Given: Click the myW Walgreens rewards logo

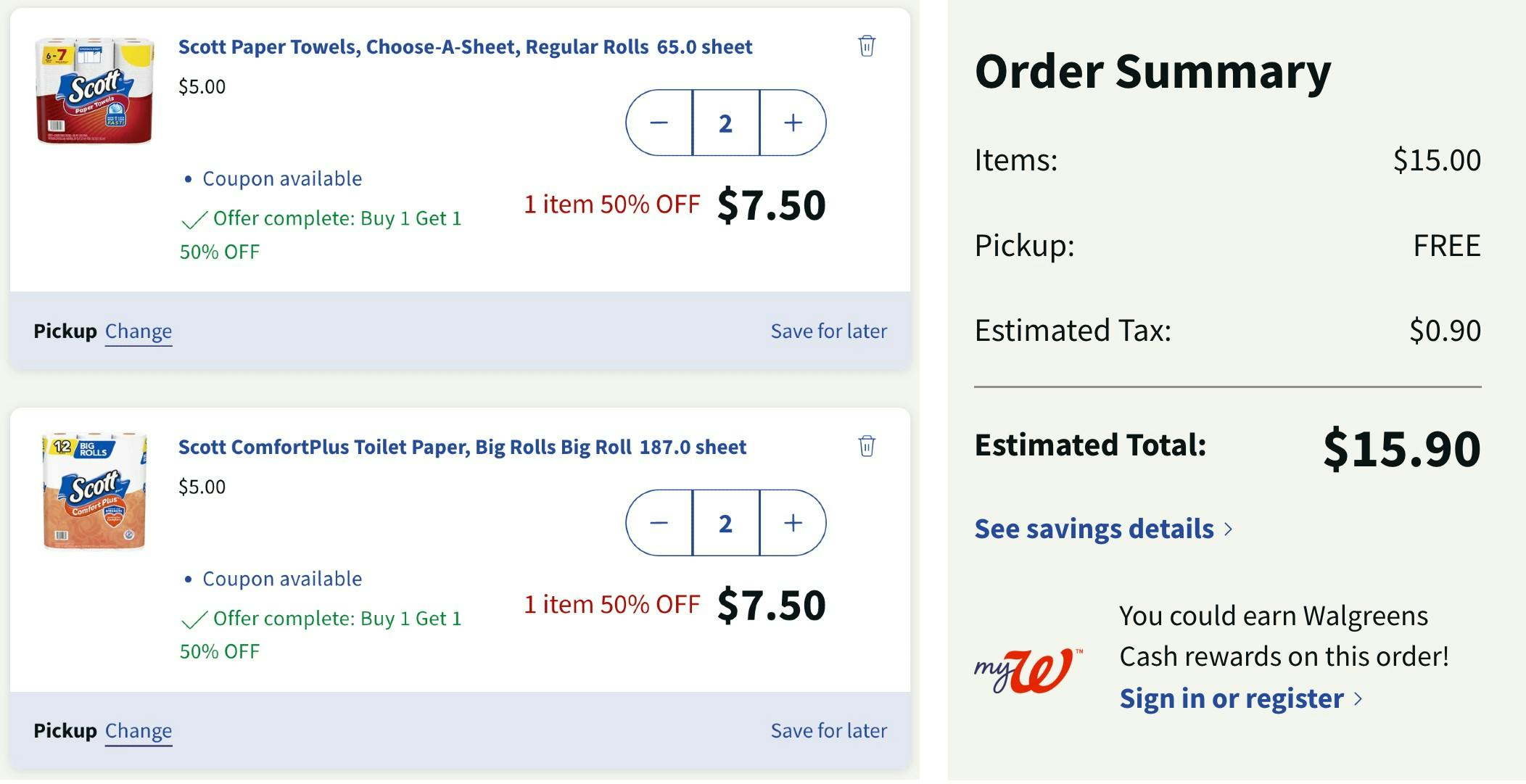Looking at the screenshot, I should pyautogui.click(x=1027, y=670).
